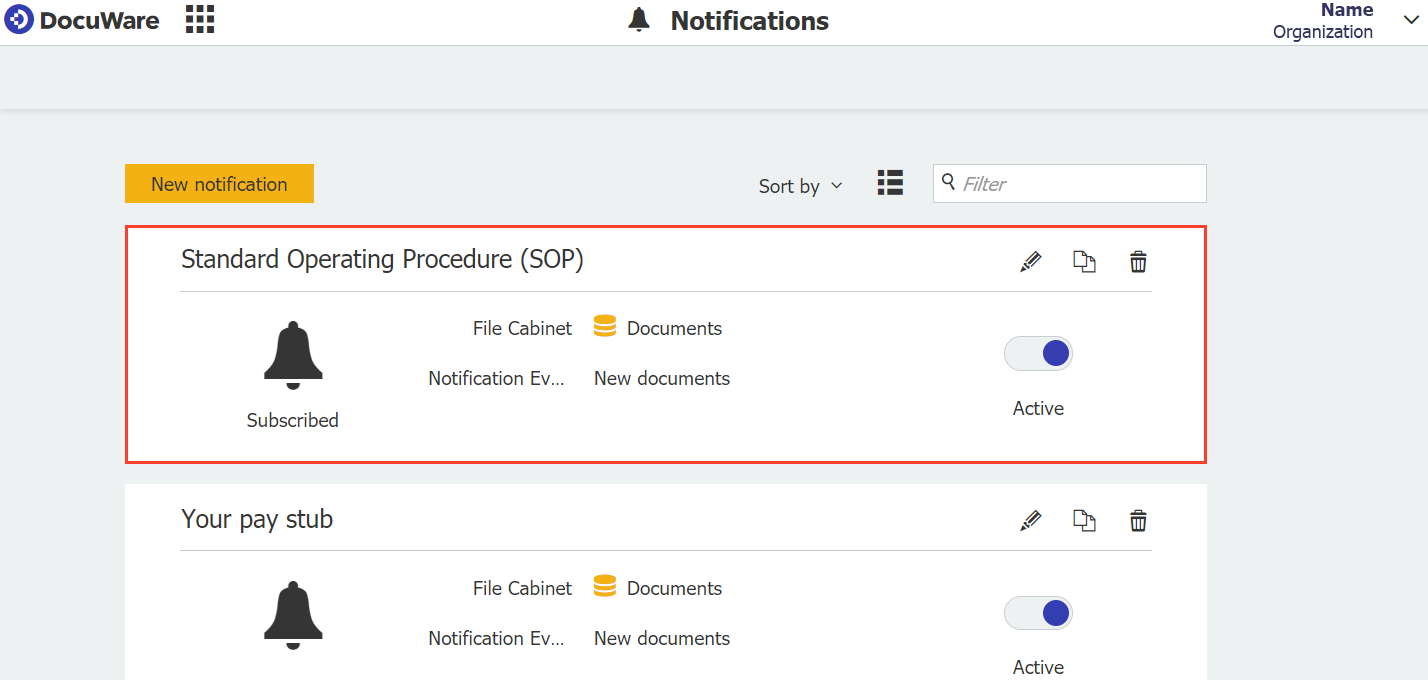Delete the Standard Operating Procedure notification
The width and height of the screenshot is (1428, 680).
pyautogui.click(x=1138, y=262)
